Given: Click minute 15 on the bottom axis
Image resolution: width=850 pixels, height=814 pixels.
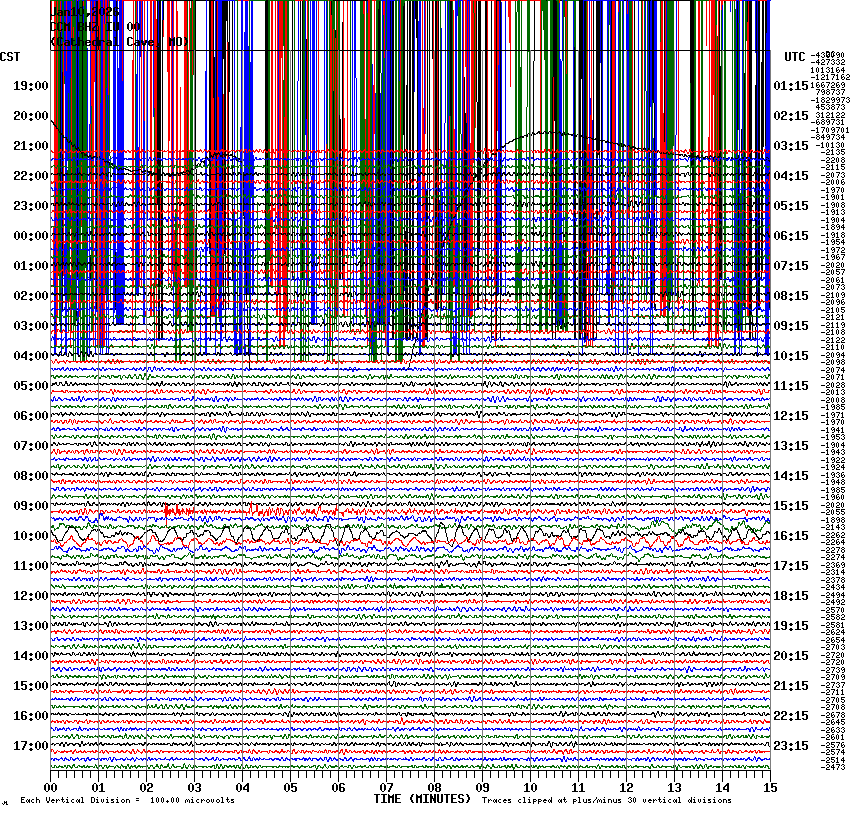Looking at the screenshot, I should point(768,788).
